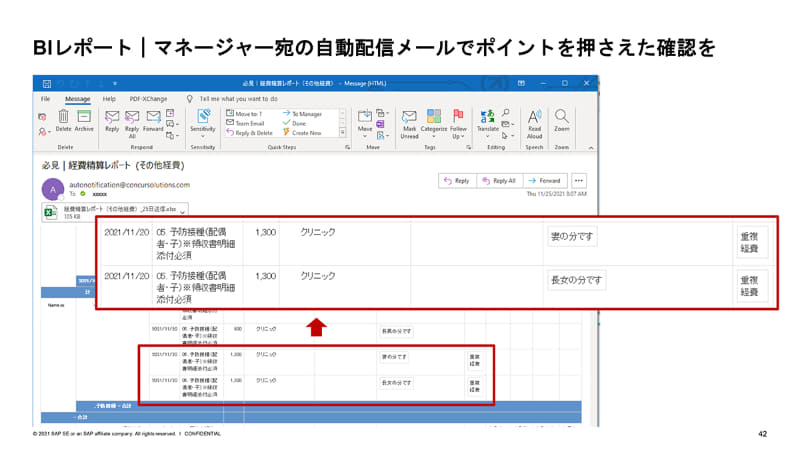Click the Excel icon on the attachment
This screenshot has height=450, width=800.
click(x=51, y=212)
